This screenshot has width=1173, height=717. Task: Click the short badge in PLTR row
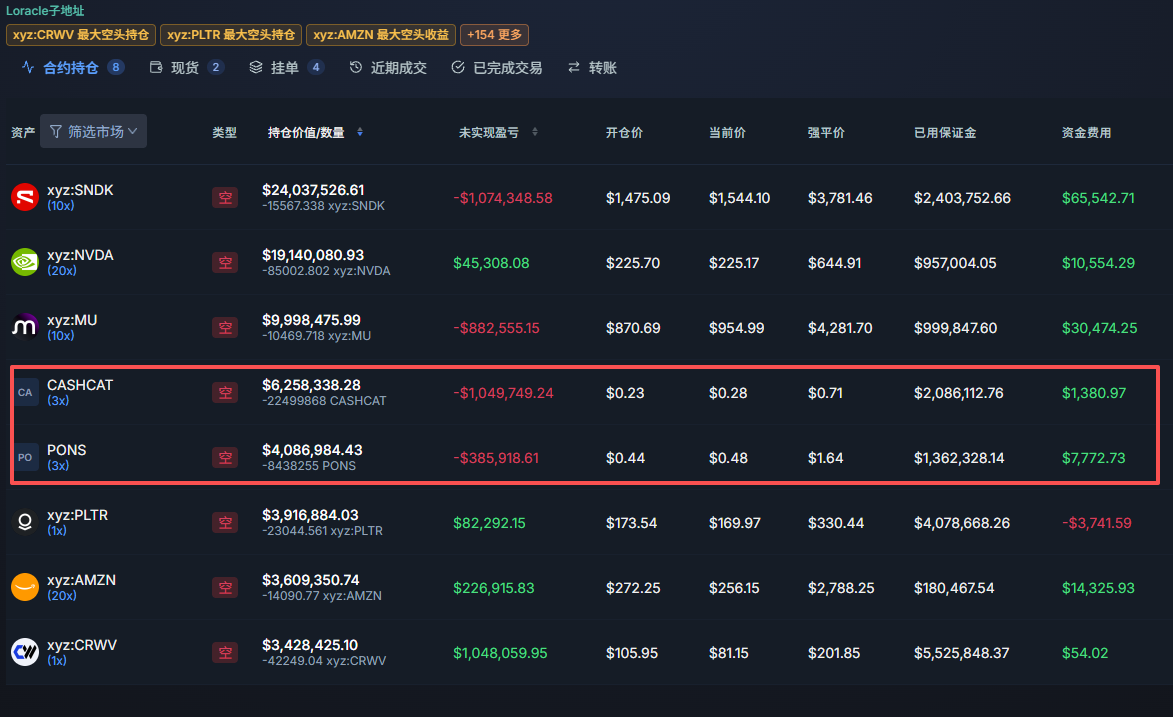pyautogui.click(x=225, y=522)
